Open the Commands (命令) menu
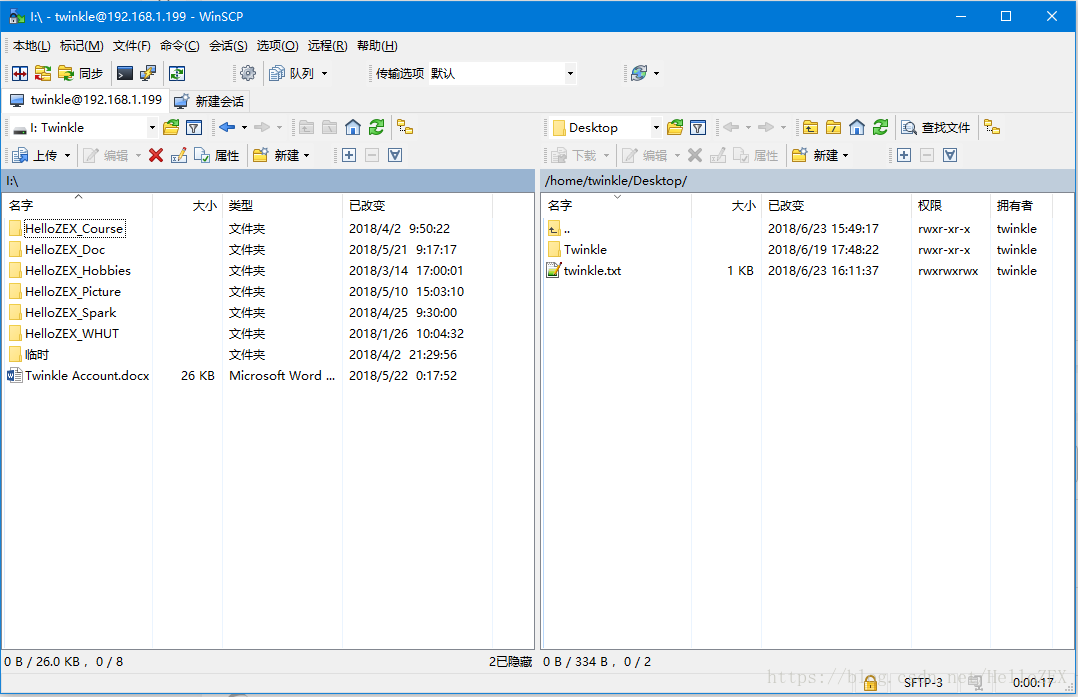The image size is (1078, 697). pyautogui.click(x=180, y=46)
